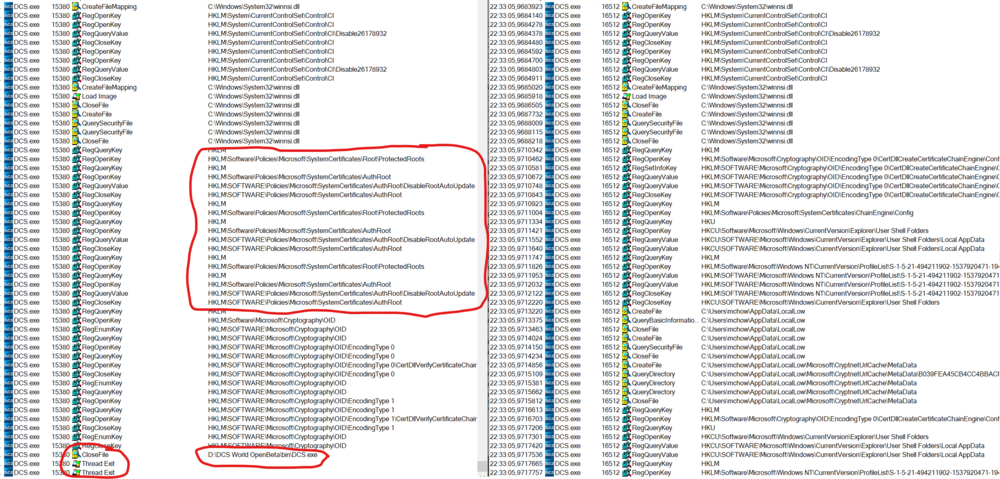The height and width of the screenshot is (479, 1000).
Task: Click RegOpenKey icon in row 22:33:05,9716703
Action: (626, 418)
